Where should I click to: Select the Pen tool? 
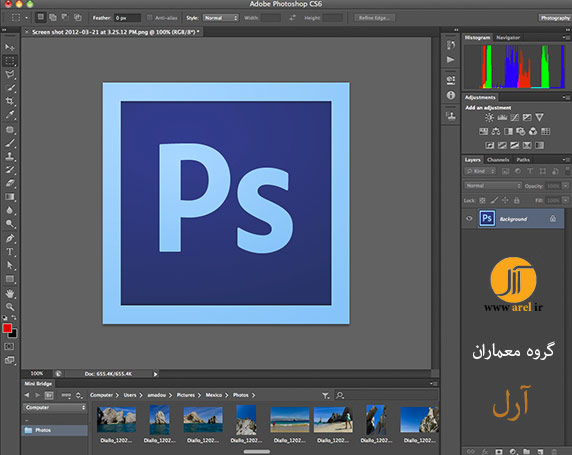pos(10,239)
